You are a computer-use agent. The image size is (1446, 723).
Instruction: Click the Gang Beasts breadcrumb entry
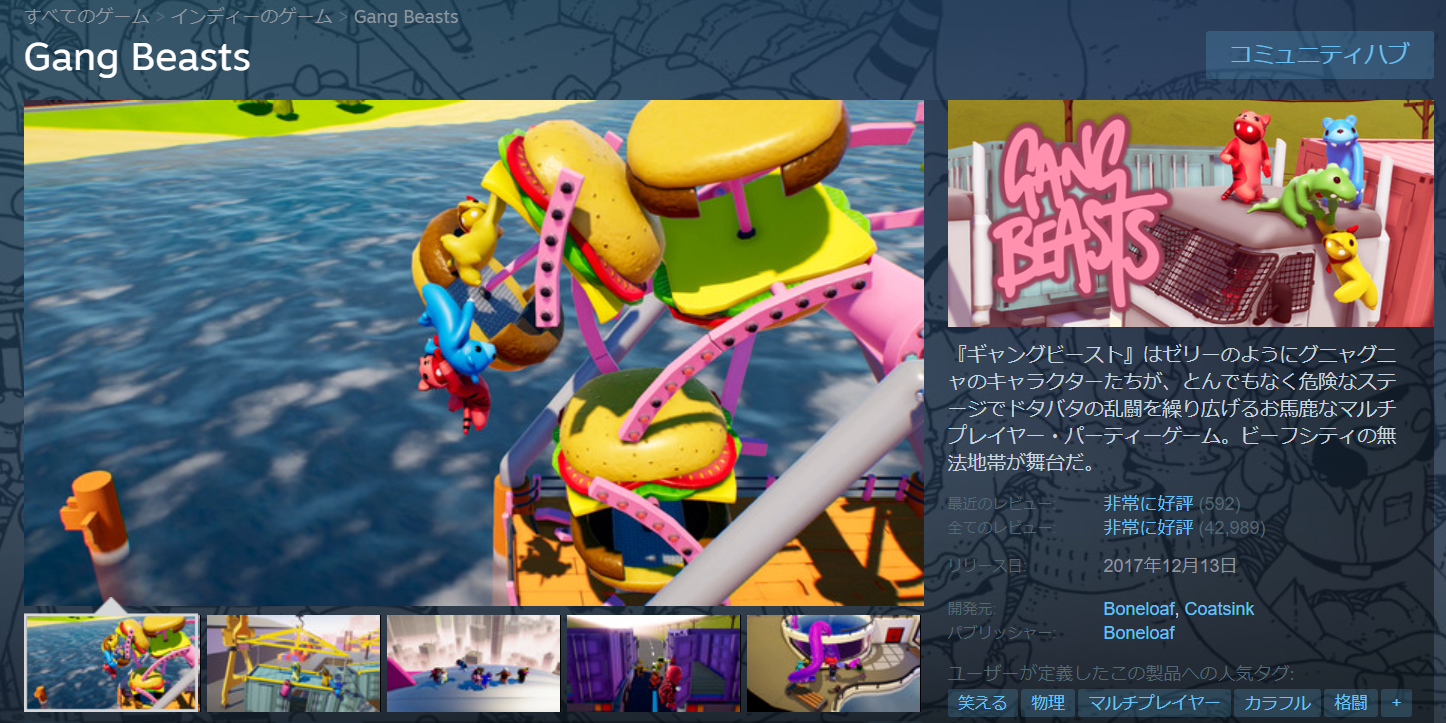pyautogui.click(x=405, y=16)
